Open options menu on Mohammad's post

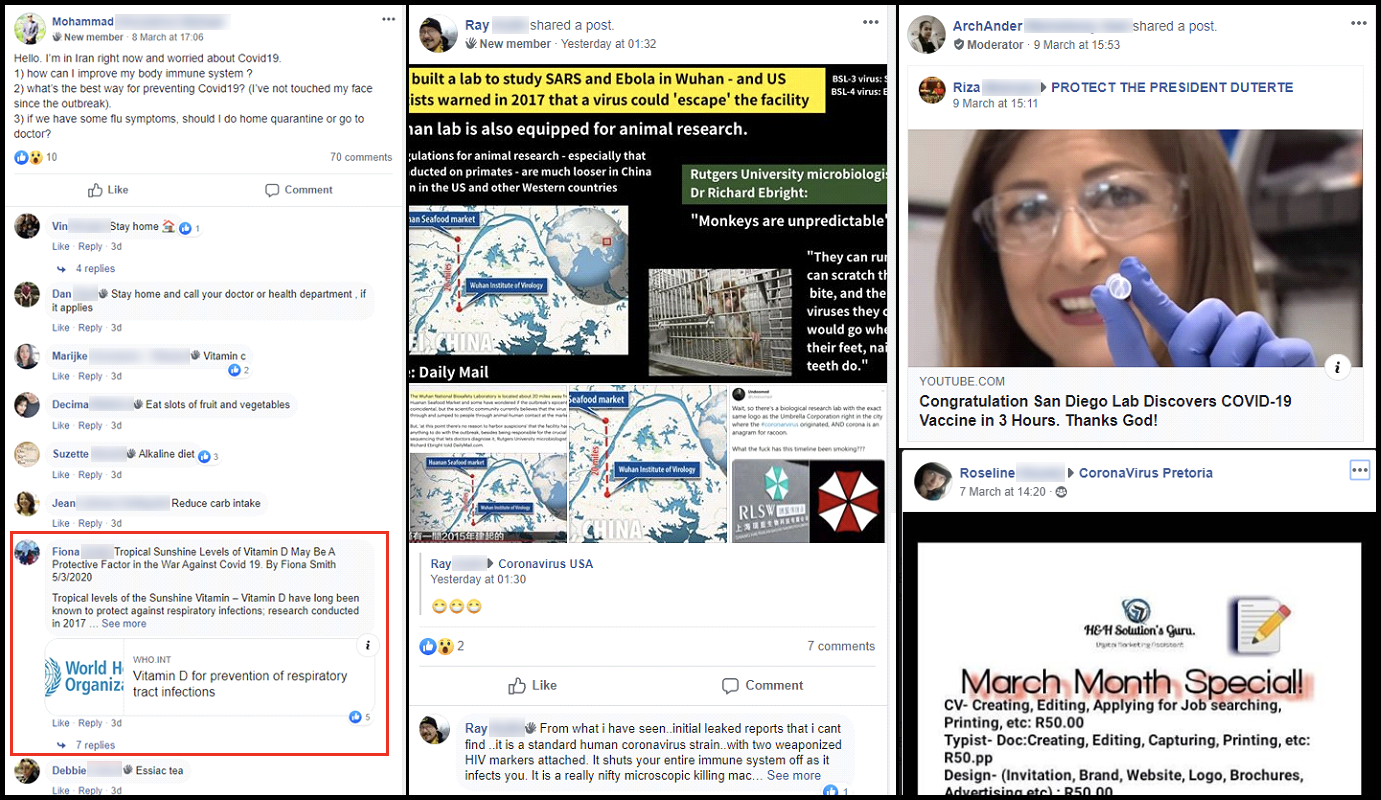coord(389,19)
